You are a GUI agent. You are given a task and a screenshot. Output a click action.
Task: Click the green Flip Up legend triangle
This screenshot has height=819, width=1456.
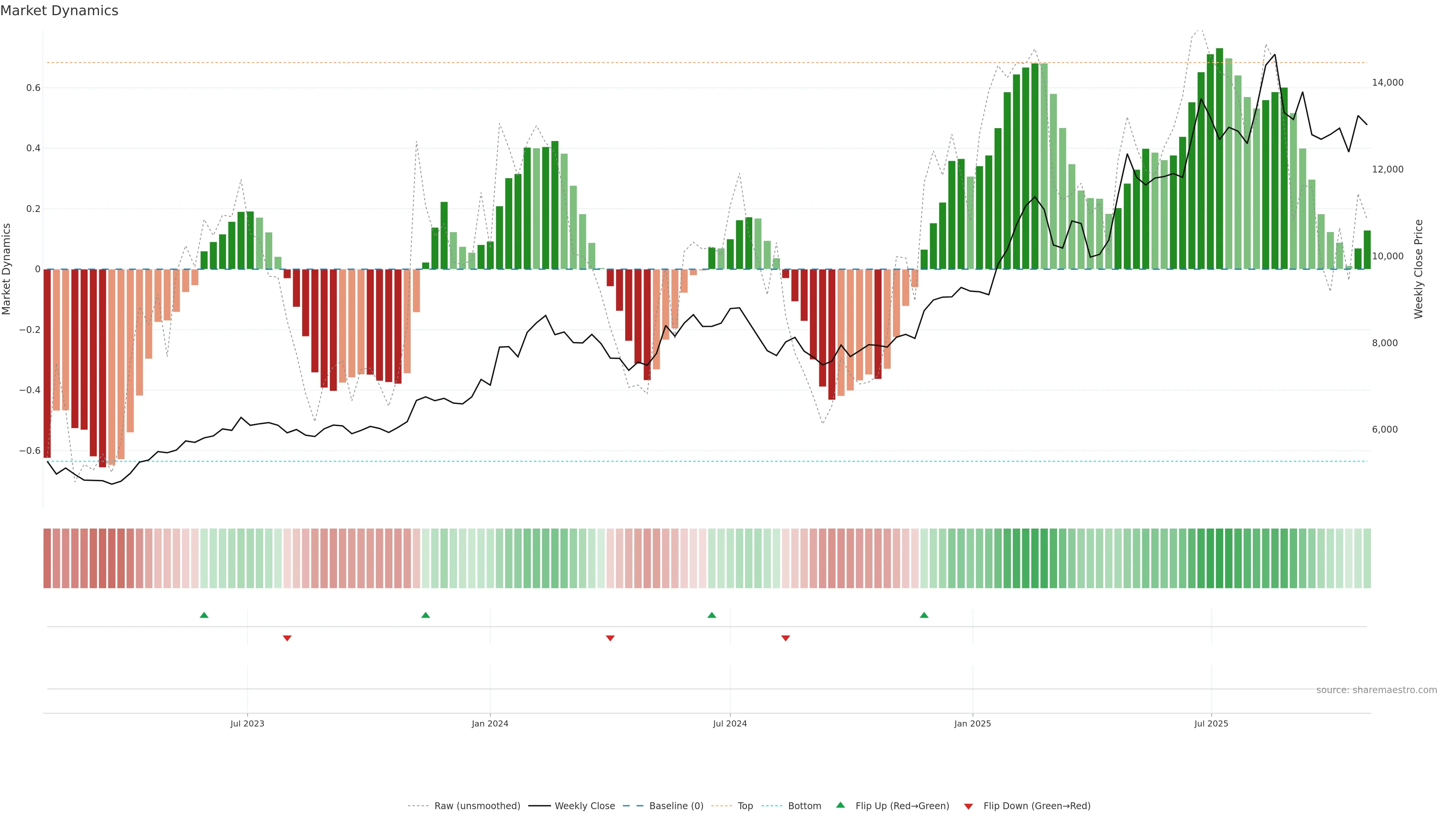840,805
